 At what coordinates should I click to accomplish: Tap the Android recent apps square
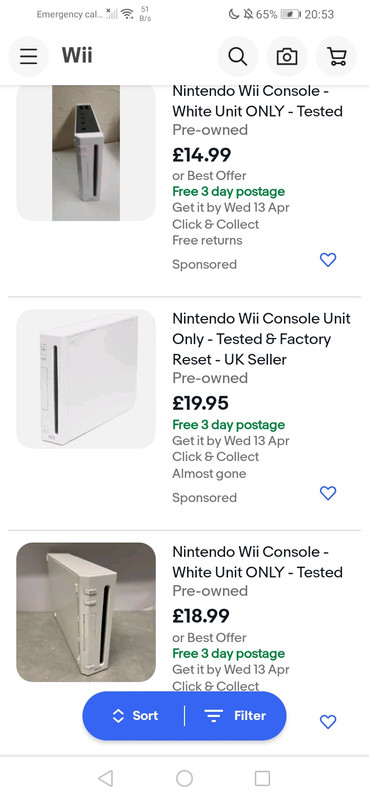[262, 778]
